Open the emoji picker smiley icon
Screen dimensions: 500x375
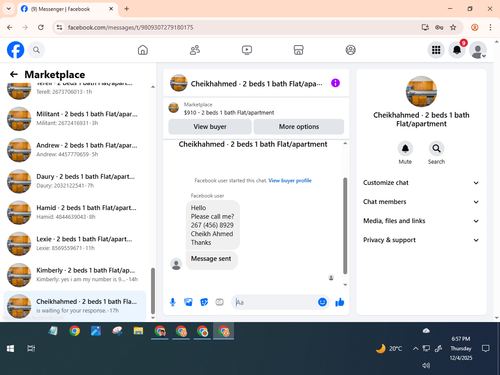pos(322,302)
